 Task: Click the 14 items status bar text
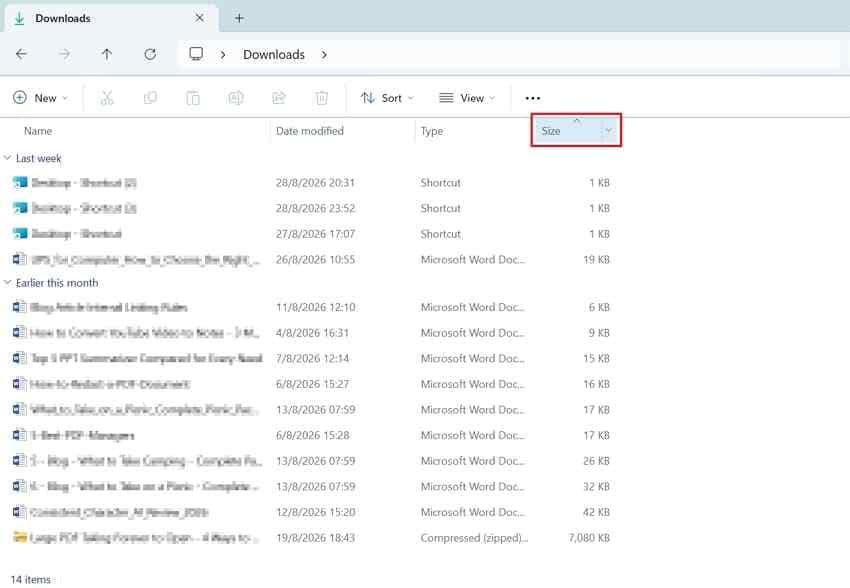click(x=30, y=579)
